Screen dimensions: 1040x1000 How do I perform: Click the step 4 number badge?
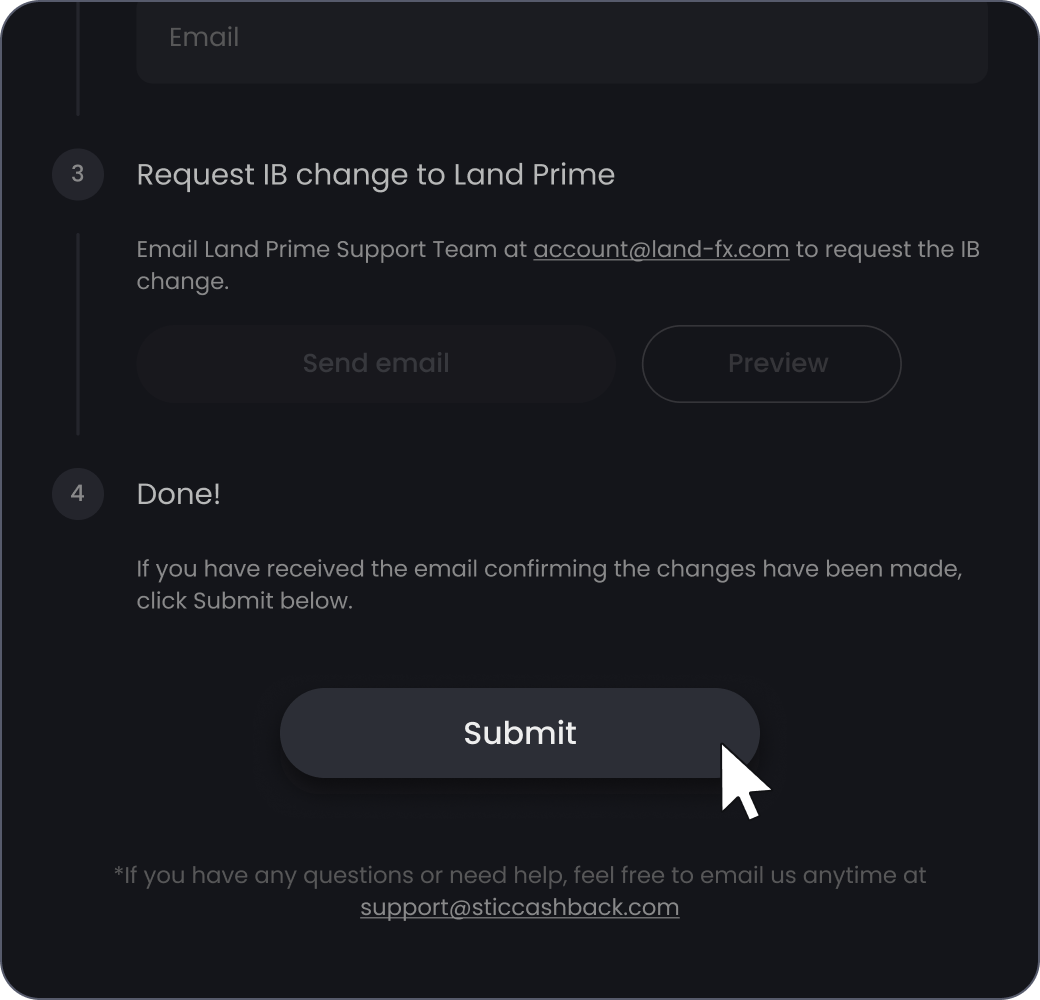coord(78,494)
